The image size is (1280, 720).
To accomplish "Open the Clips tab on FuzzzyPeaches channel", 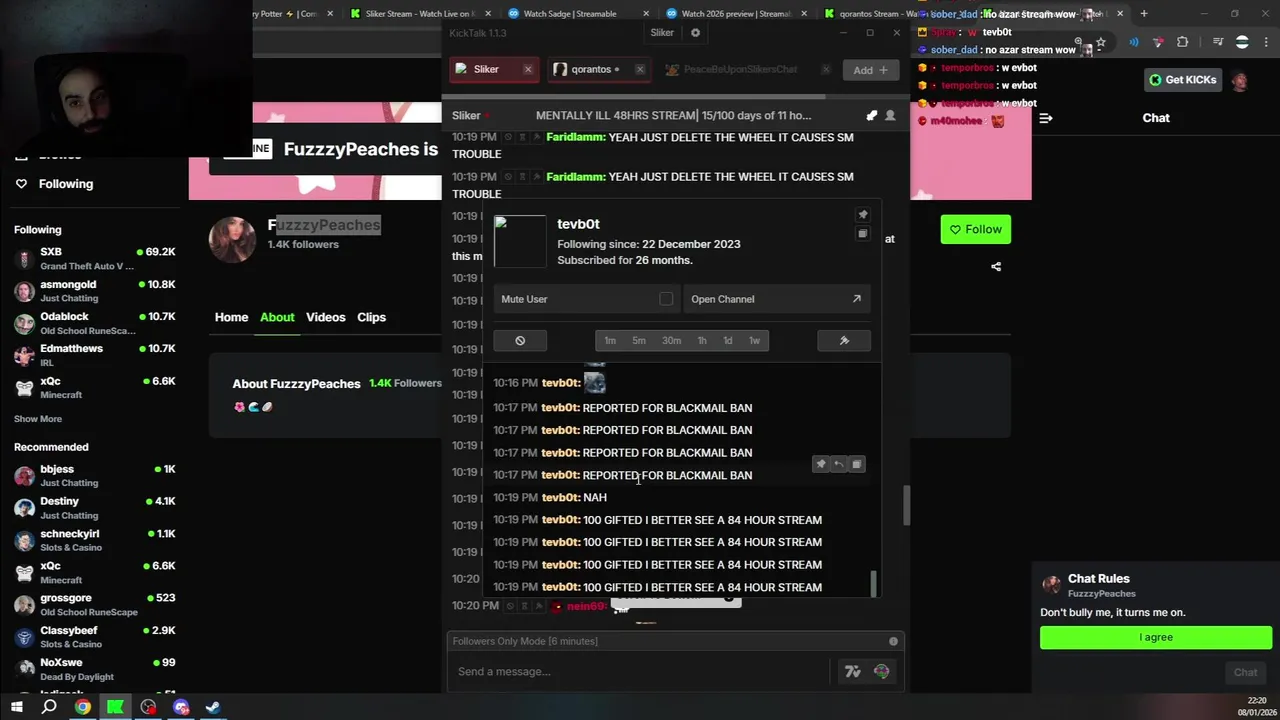I will click(371, 317).
